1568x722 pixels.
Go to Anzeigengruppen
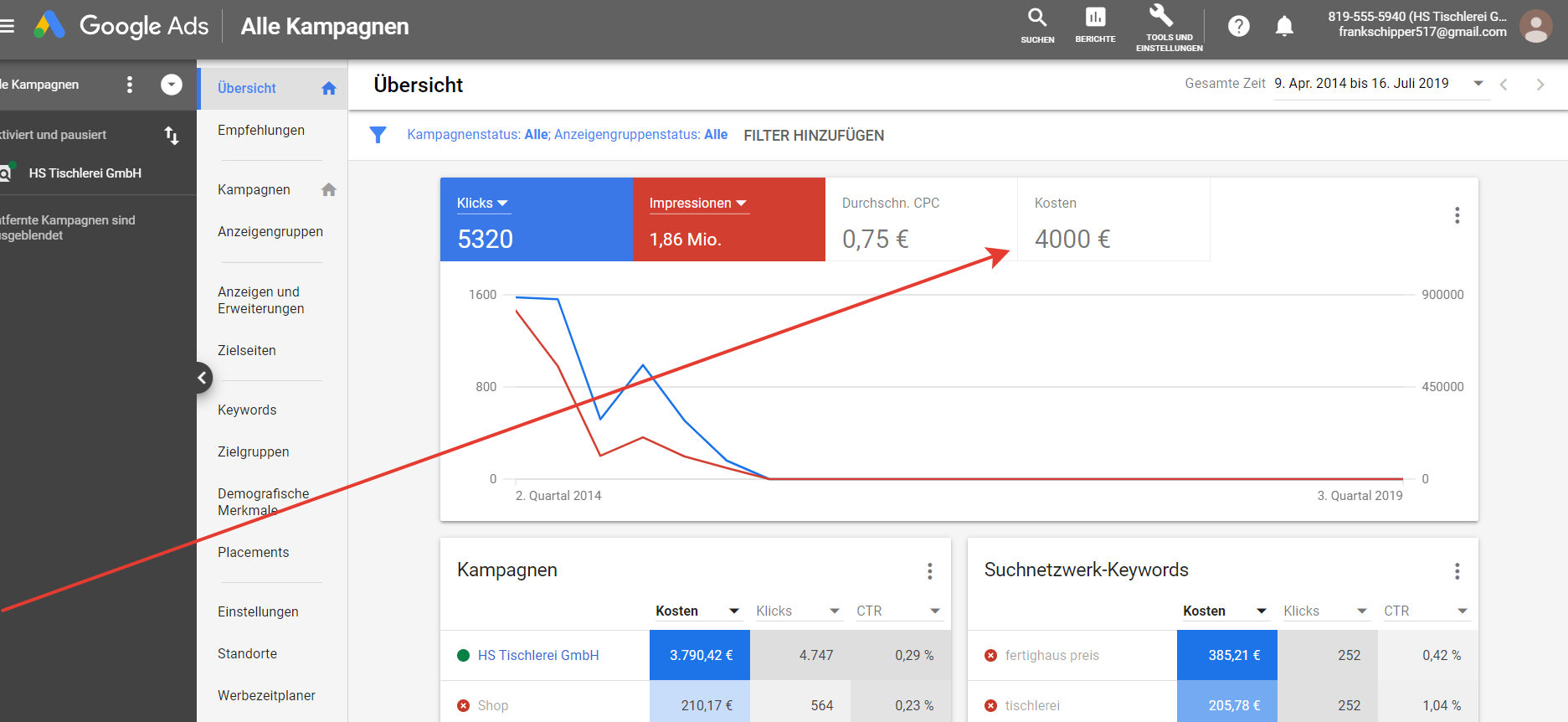coord(270,232)
